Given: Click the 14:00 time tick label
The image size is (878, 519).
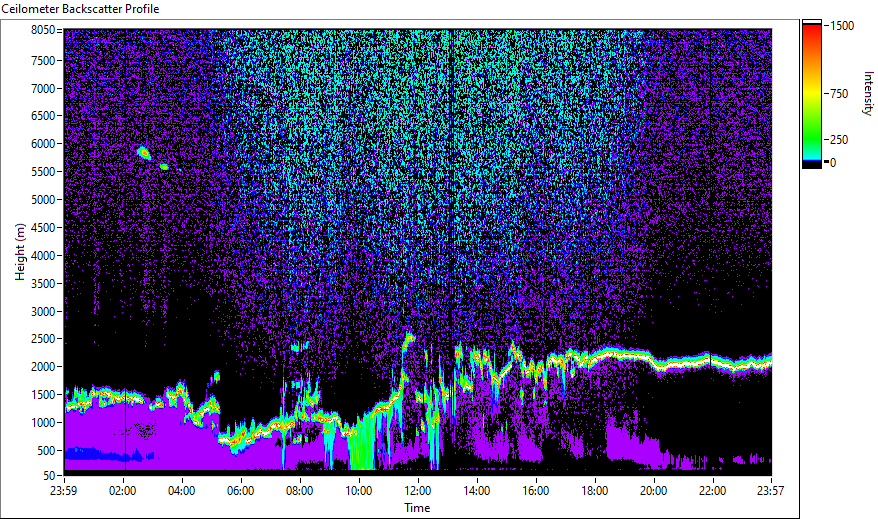Looking at the screenshot, I should click(x=477, y=491).
